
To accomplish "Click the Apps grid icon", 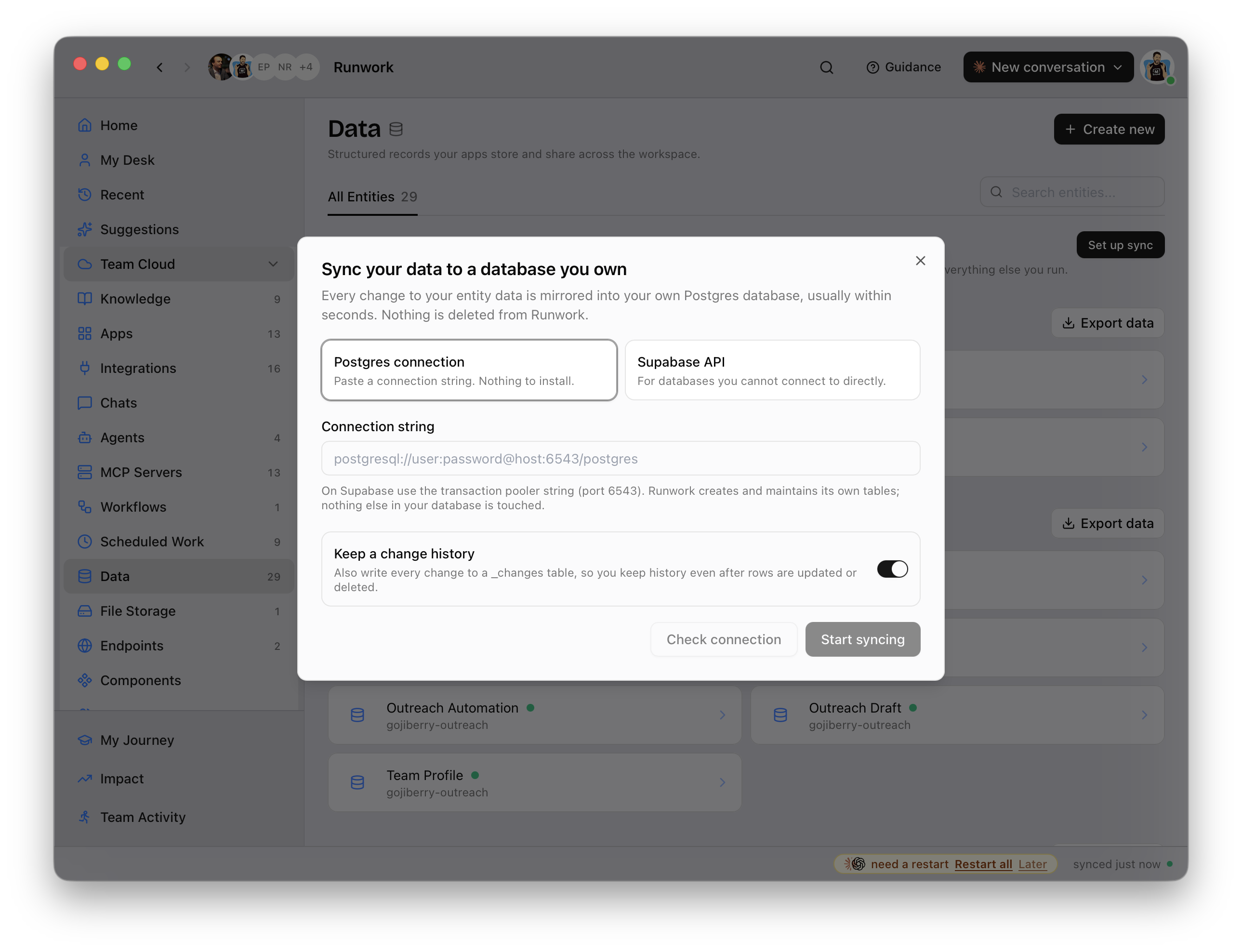I will click(x=84, y=334).
